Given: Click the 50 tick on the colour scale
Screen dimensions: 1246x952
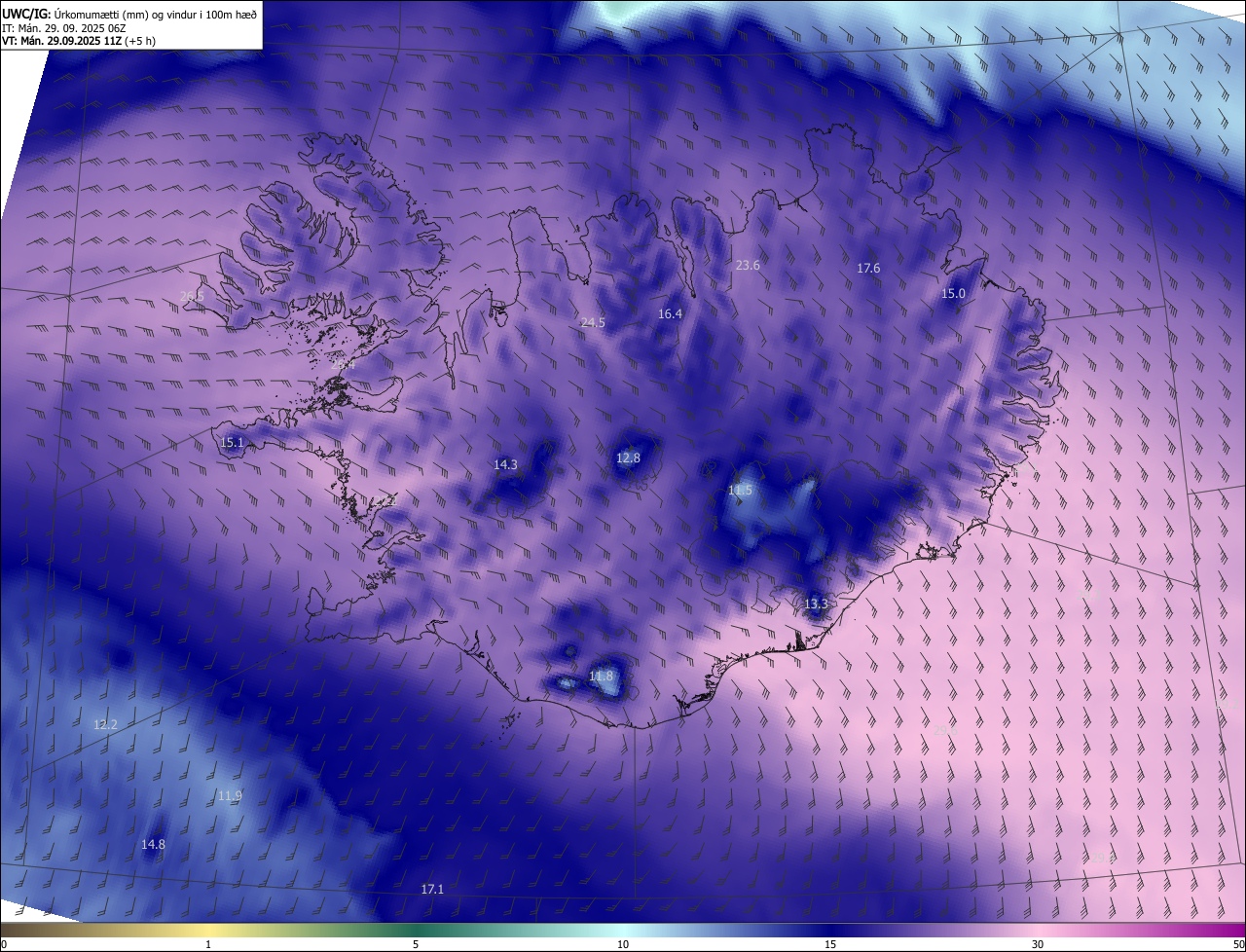Looking at the screenshot, I should point(1238,944).
